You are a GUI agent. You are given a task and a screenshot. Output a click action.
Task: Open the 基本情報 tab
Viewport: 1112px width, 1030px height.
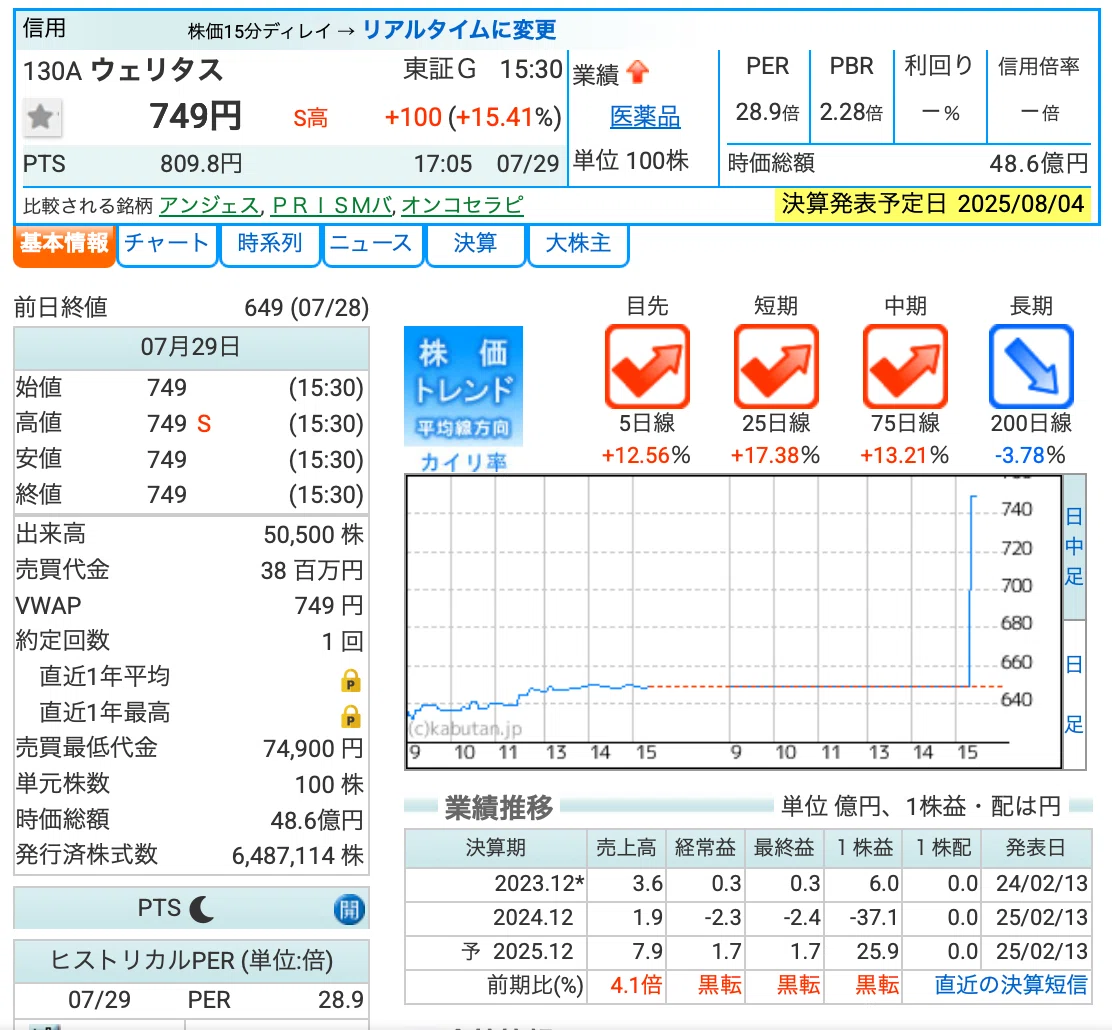tap(65, 245)
